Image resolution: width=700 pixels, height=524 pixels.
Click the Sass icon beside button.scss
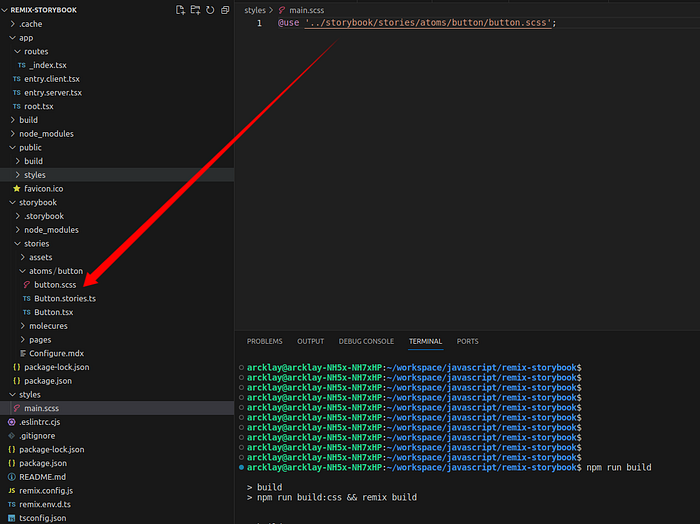pos(26,285)
